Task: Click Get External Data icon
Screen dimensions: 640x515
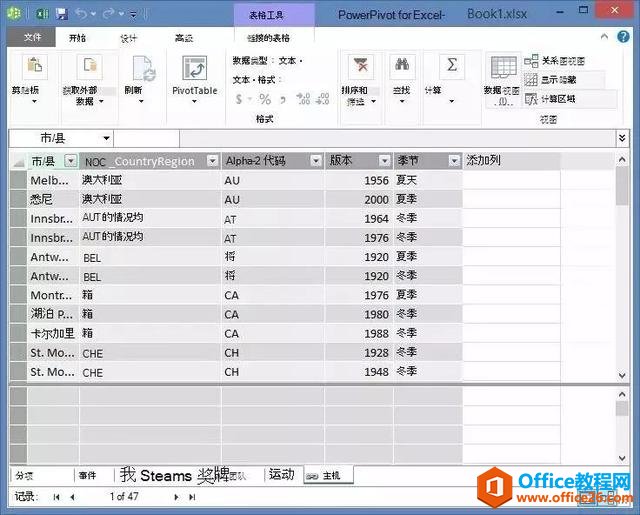Action: click(x=89, y=66)
